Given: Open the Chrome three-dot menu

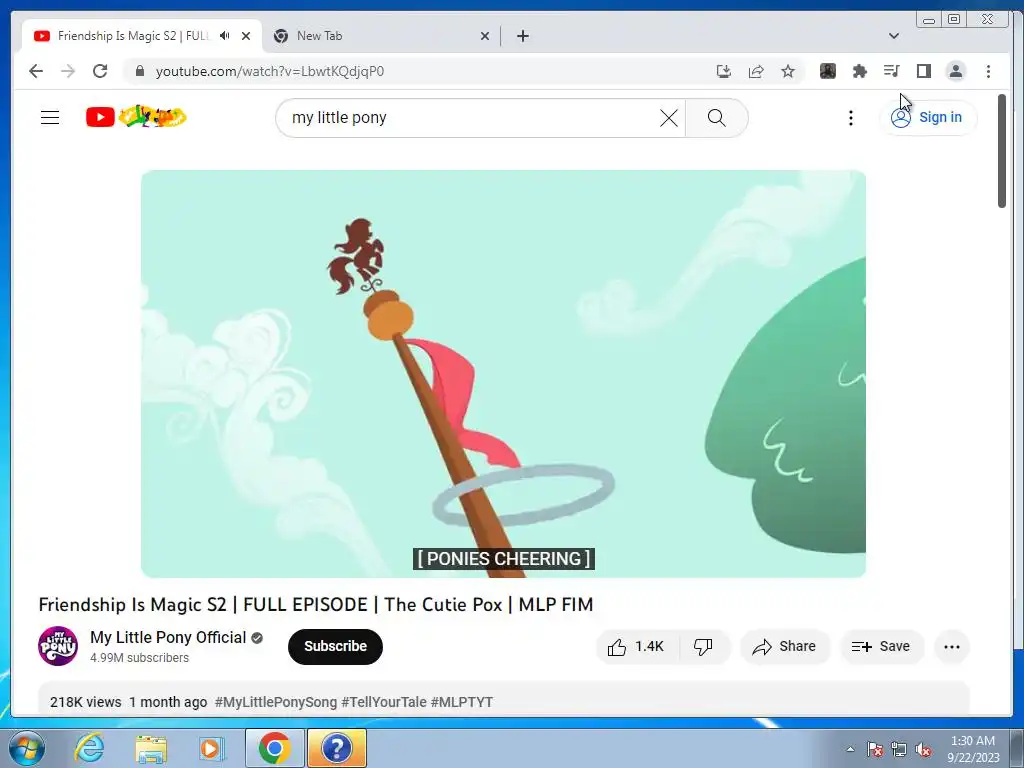Looking at the screenshot, I should coord(988,71).
